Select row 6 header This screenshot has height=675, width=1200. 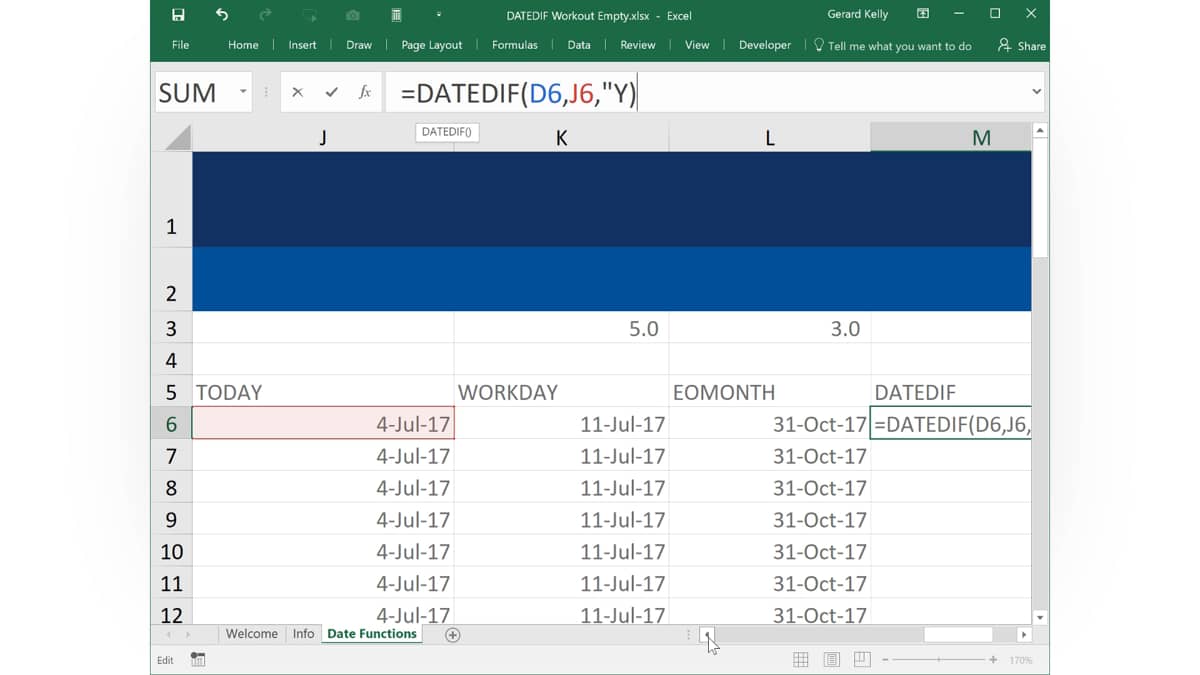point(171,424)
